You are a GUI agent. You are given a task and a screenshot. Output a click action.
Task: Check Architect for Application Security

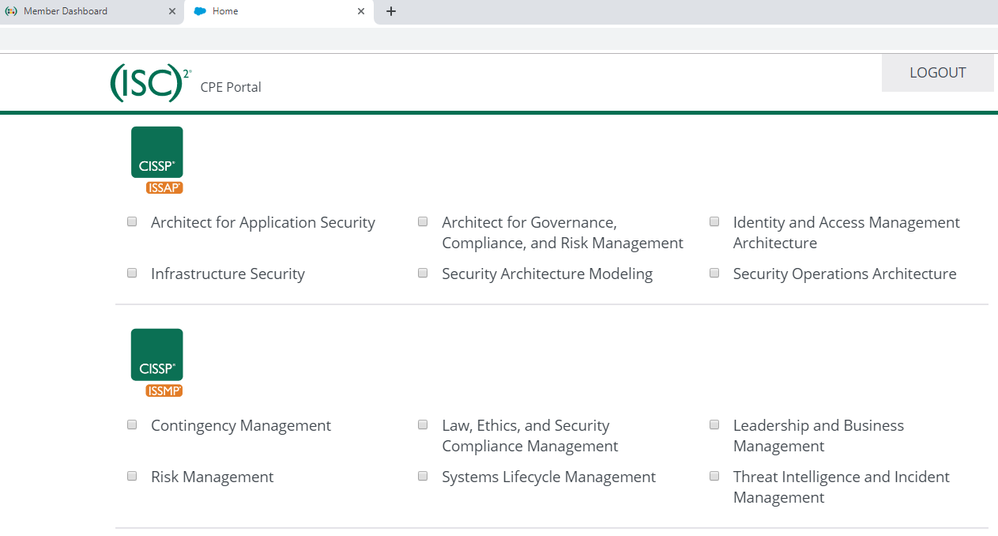tap(132, 222)
